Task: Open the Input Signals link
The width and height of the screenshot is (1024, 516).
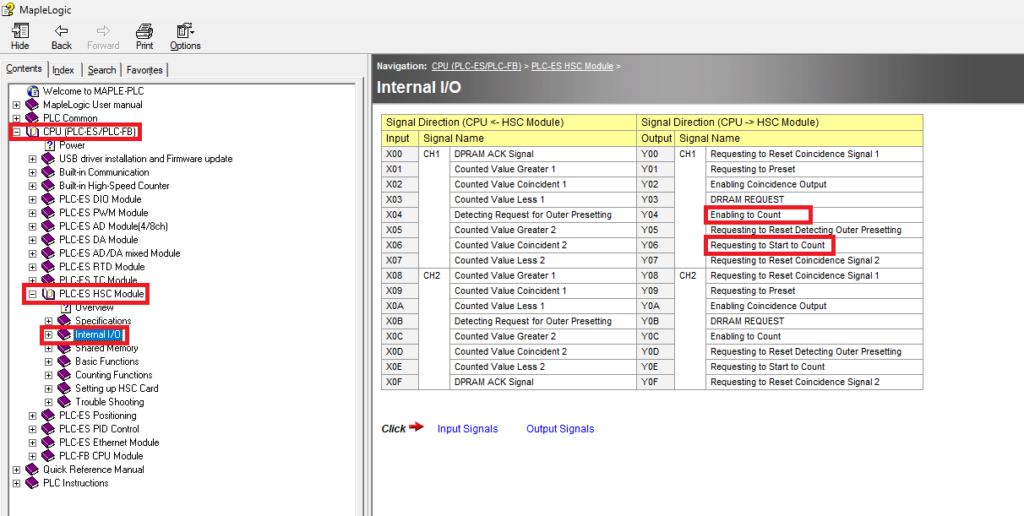Action: coord(467,429)
